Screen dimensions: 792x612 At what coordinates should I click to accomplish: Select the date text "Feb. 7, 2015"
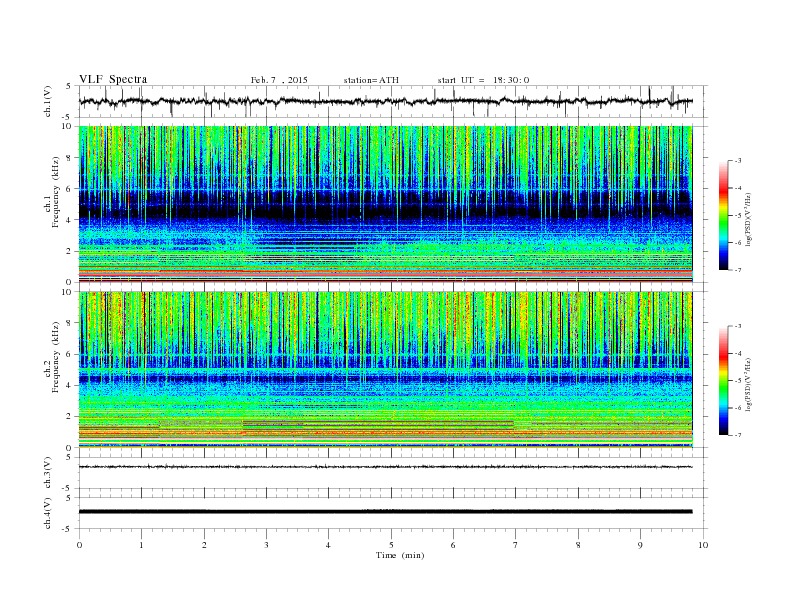click(x=279, y=80)
